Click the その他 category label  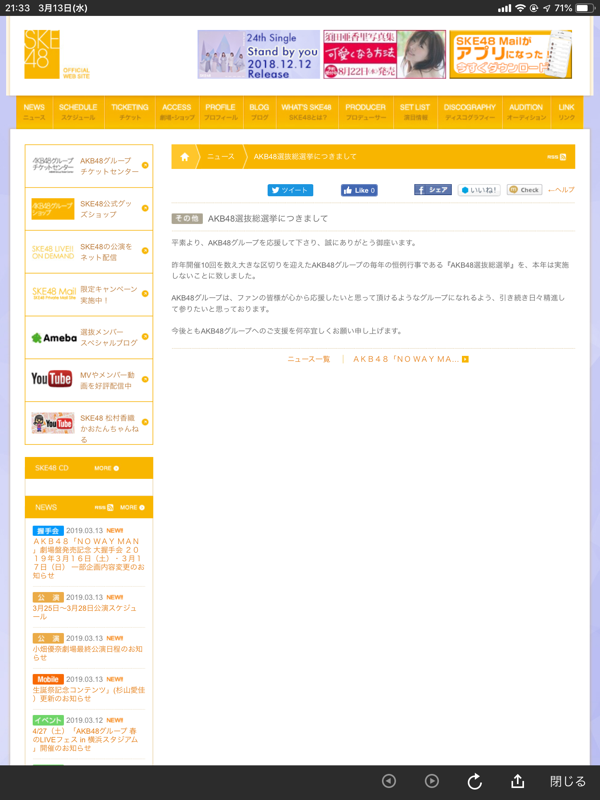tap(187, 218)
